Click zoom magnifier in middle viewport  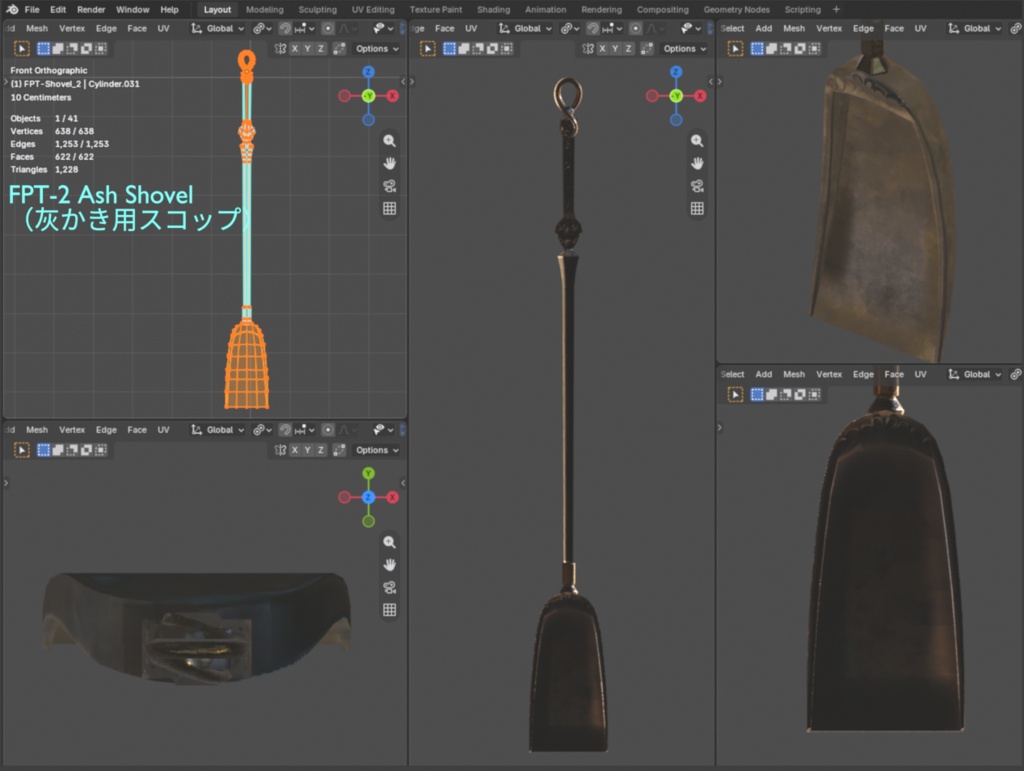coord(697,141)
